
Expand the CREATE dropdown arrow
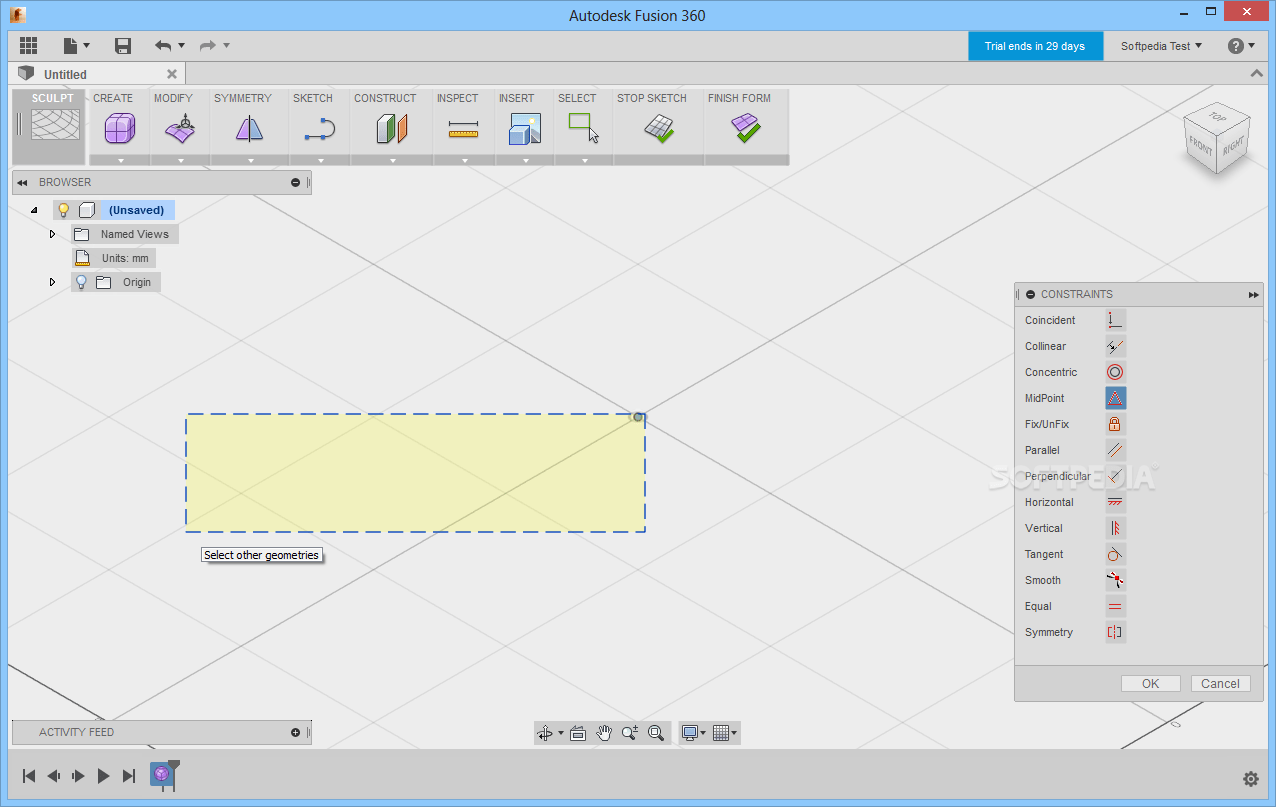(120, 160)
